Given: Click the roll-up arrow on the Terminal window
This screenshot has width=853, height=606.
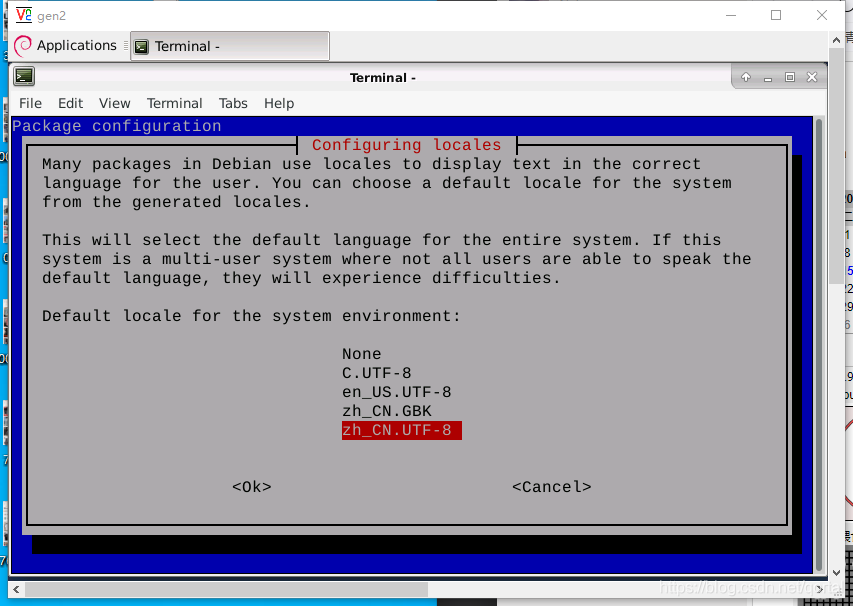Looking at the screenshot, I should [x=746, y=77].
